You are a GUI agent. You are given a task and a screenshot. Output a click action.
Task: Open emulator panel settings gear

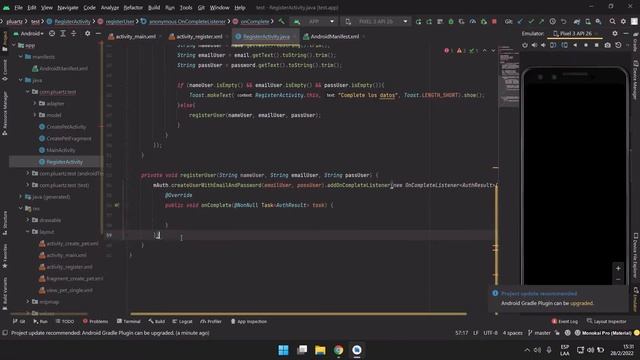click(x=615, y=33)
